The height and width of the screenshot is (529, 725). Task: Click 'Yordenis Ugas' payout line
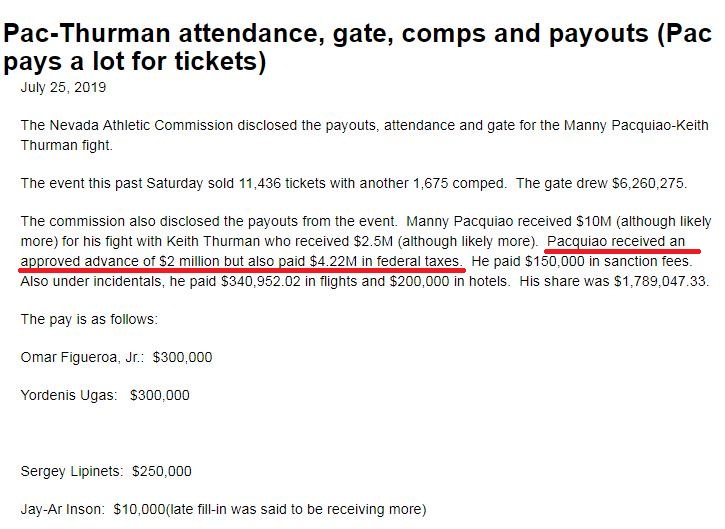coord(105,395)
